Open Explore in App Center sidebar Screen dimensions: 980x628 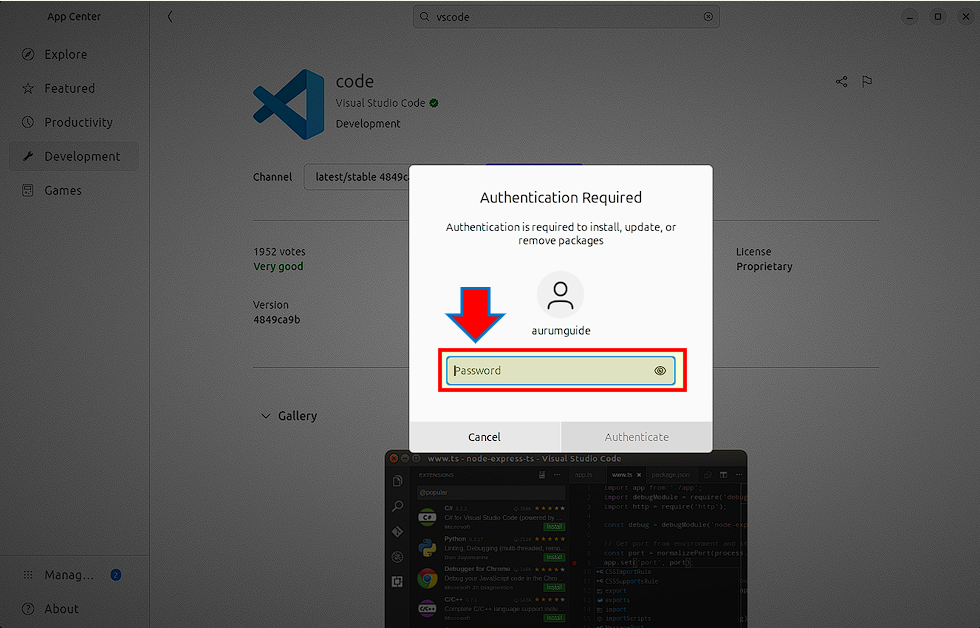[x=74, y=54]
